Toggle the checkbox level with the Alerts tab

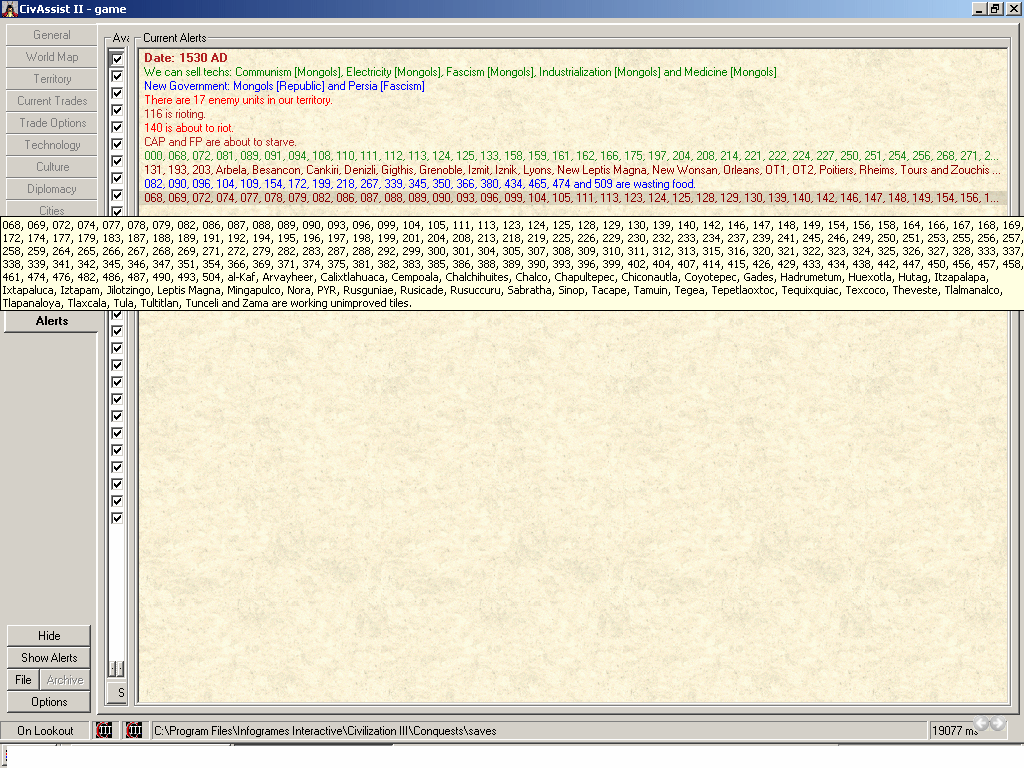click(117, 315)
